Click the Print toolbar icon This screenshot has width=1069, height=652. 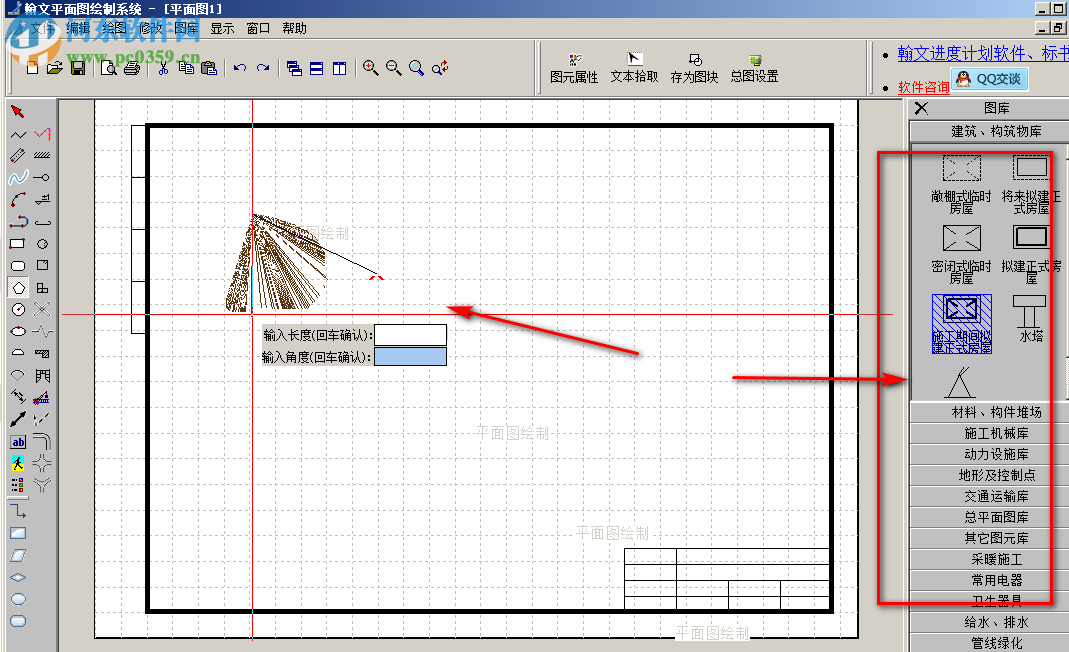point(131,68)
